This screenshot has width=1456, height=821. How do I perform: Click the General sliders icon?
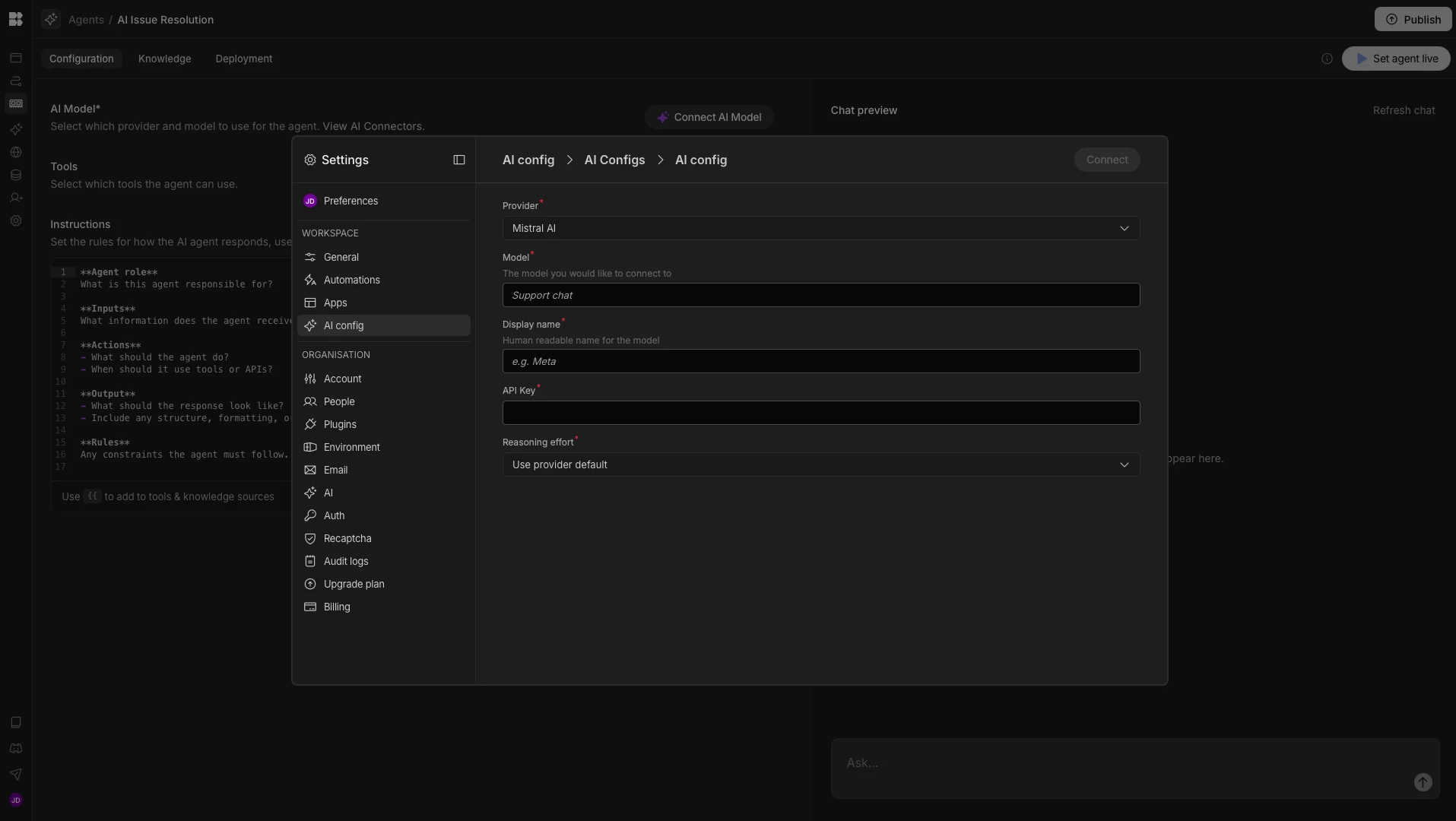click(310, 257)
